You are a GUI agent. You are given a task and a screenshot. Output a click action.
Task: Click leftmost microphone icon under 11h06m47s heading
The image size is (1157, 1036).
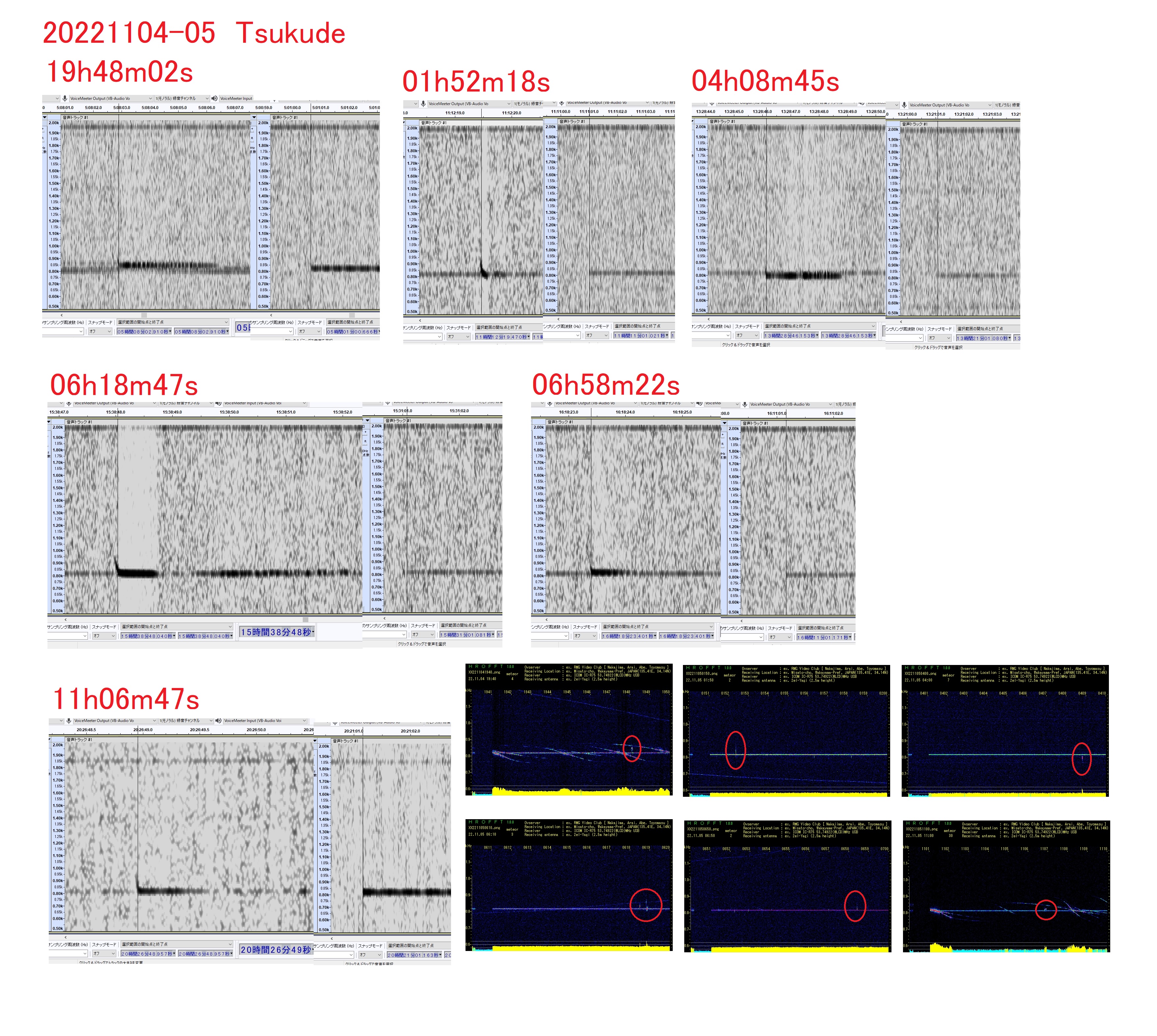click(x=69, y=721)
